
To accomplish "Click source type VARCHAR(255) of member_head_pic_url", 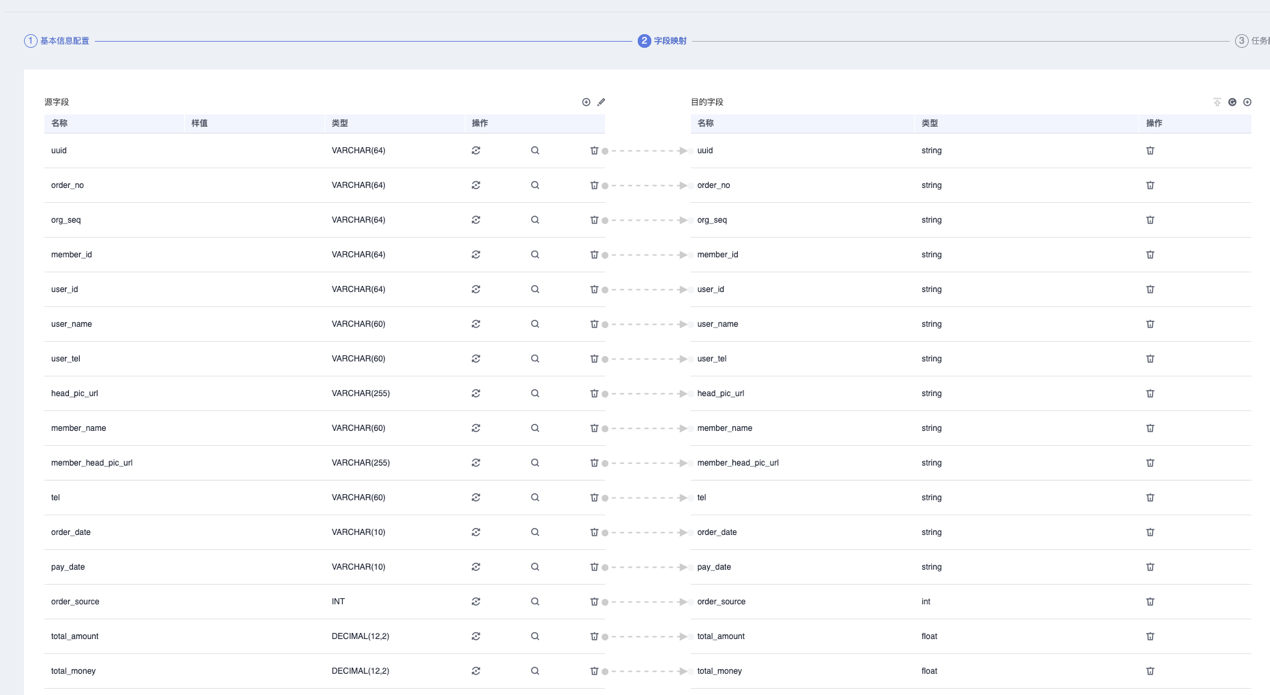I will 360,463.
